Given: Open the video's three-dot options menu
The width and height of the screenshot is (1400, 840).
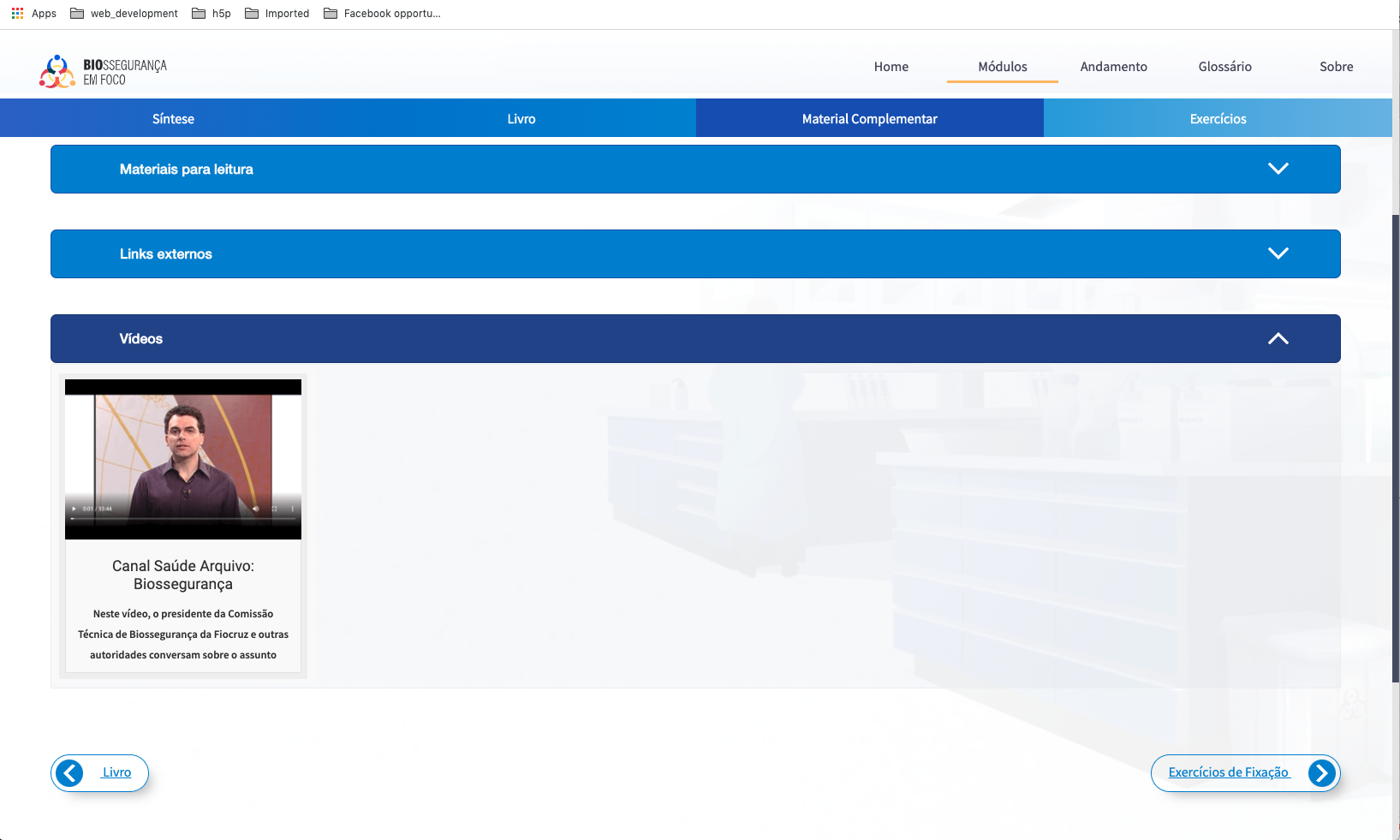Looking at the screenshot, I should pos(292,509).
